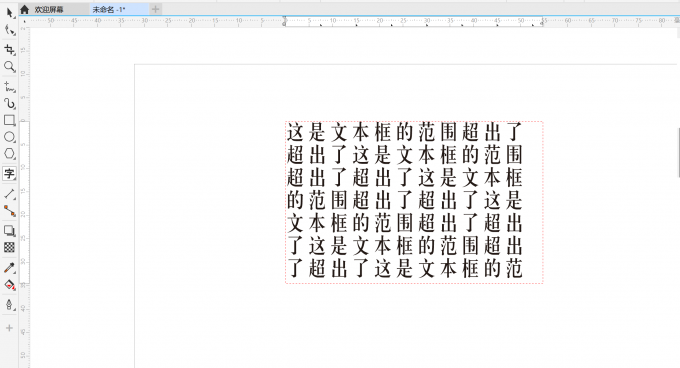Select the Drop Shadow tool

[x=9, y=231]
